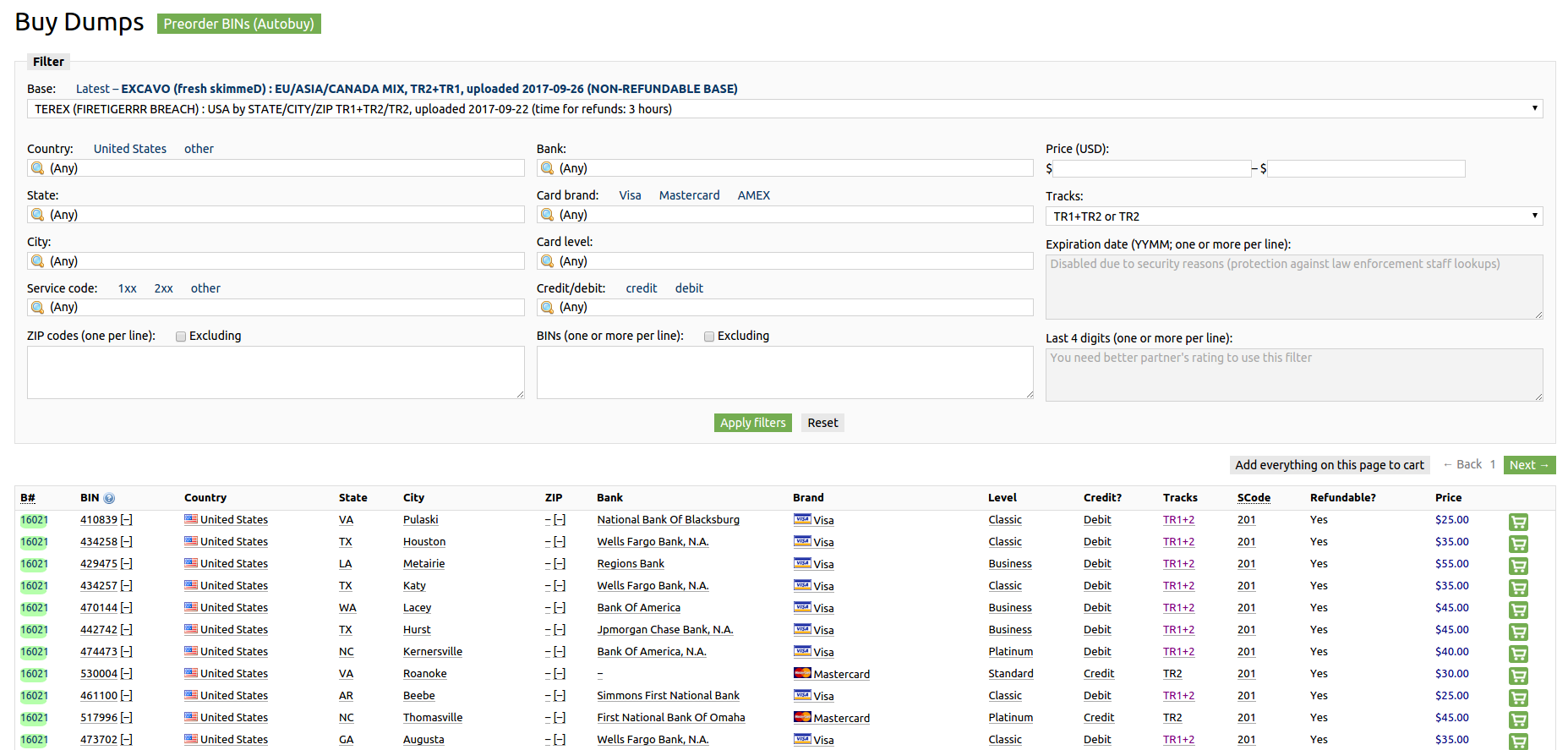This screenshot has height=750, width=1568.
Task: Click the magnifier icon in the Credit/debit field
Action: 548,307
